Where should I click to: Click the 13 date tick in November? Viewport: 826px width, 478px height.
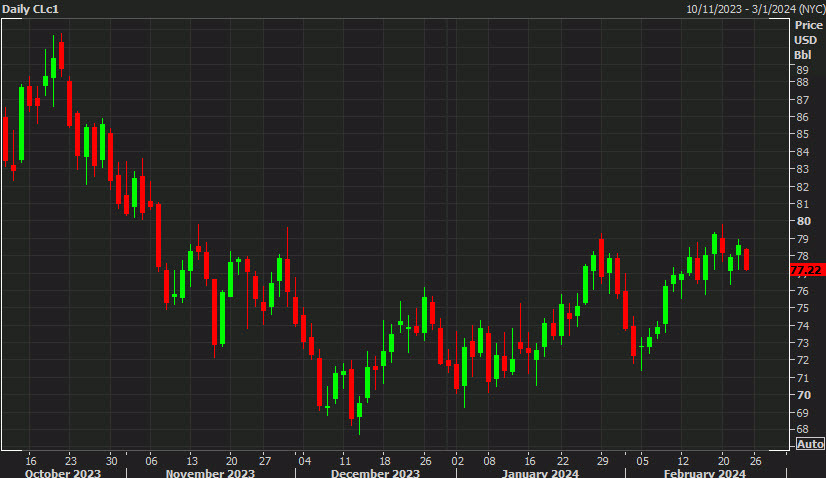[192, 461]
